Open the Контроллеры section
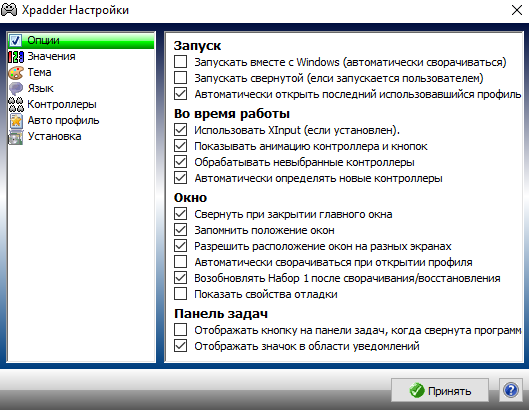Image resolution: width=529 pixels, height=410 pixels. pyautogui.click(x=81, y=104)
